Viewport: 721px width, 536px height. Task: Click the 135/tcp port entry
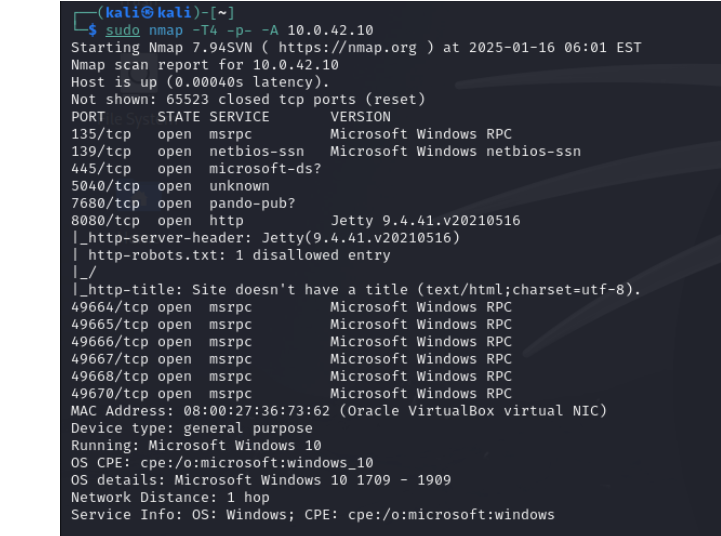[101, 134]
